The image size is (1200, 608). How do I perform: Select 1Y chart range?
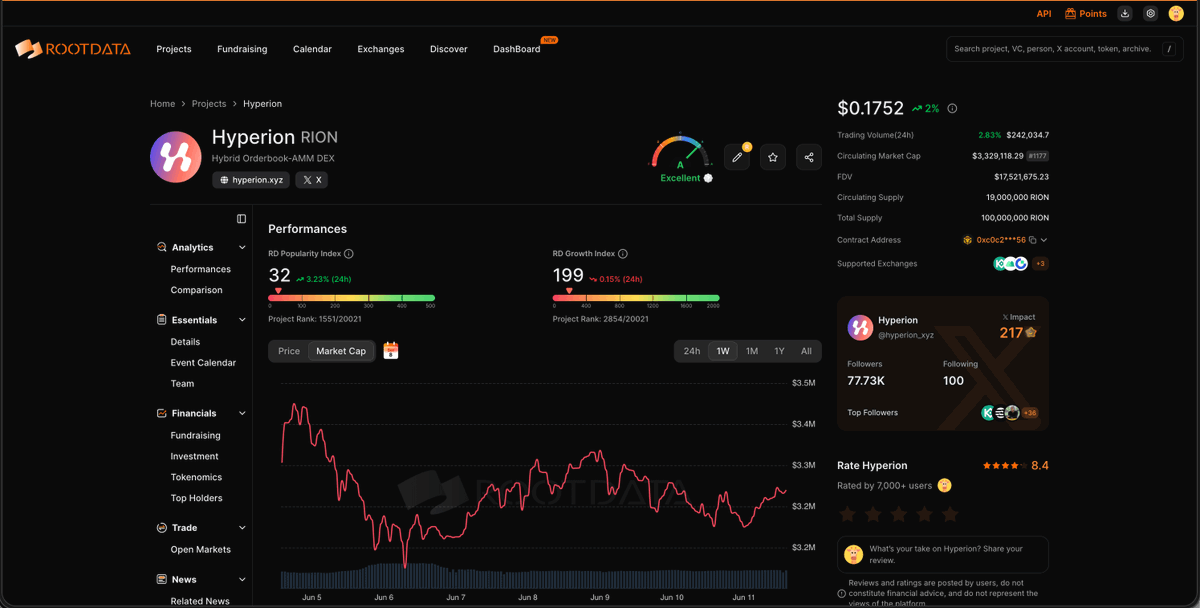(x=779, y=351)
